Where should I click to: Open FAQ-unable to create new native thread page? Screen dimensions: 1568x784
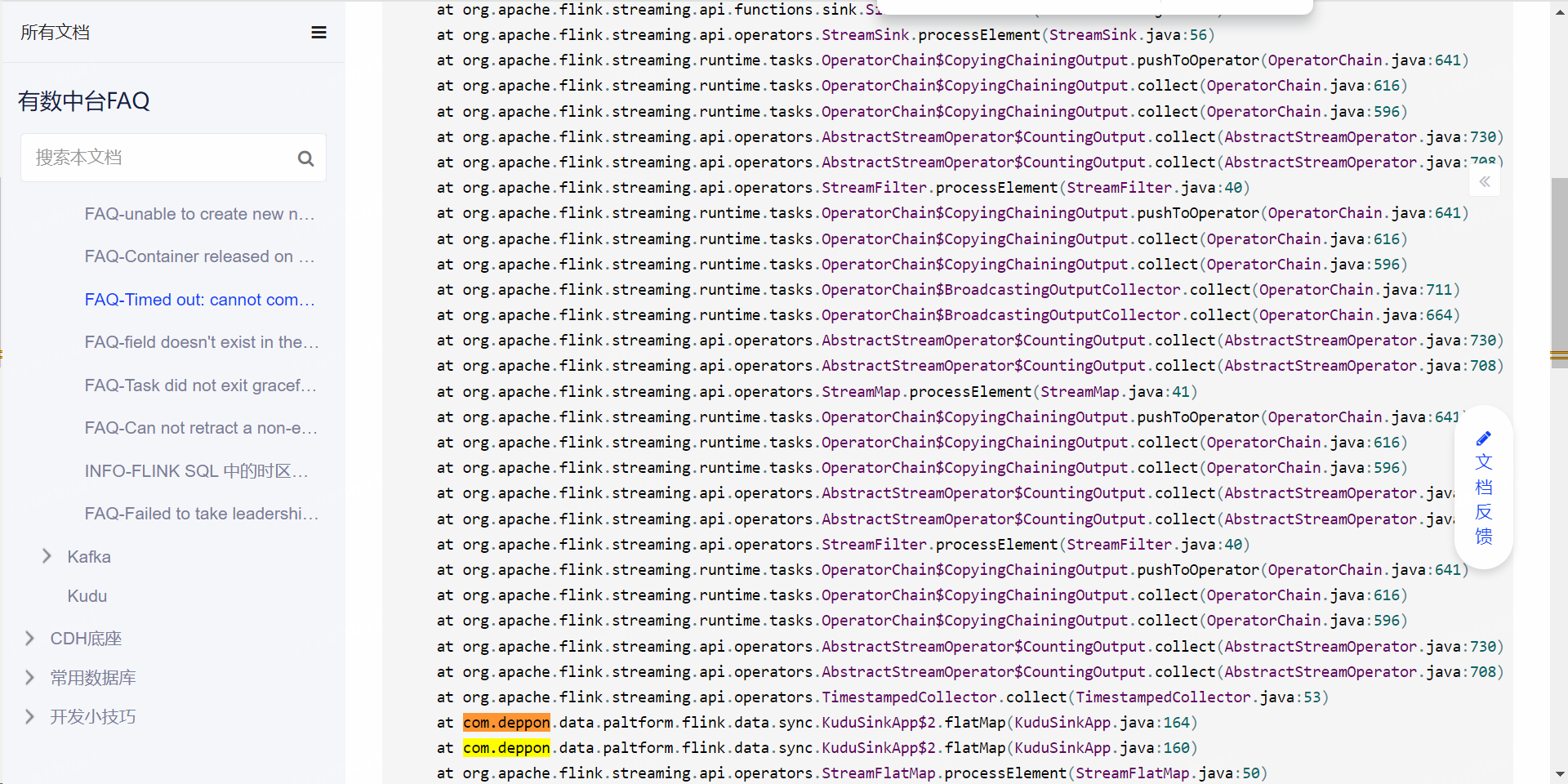[199, 214]
